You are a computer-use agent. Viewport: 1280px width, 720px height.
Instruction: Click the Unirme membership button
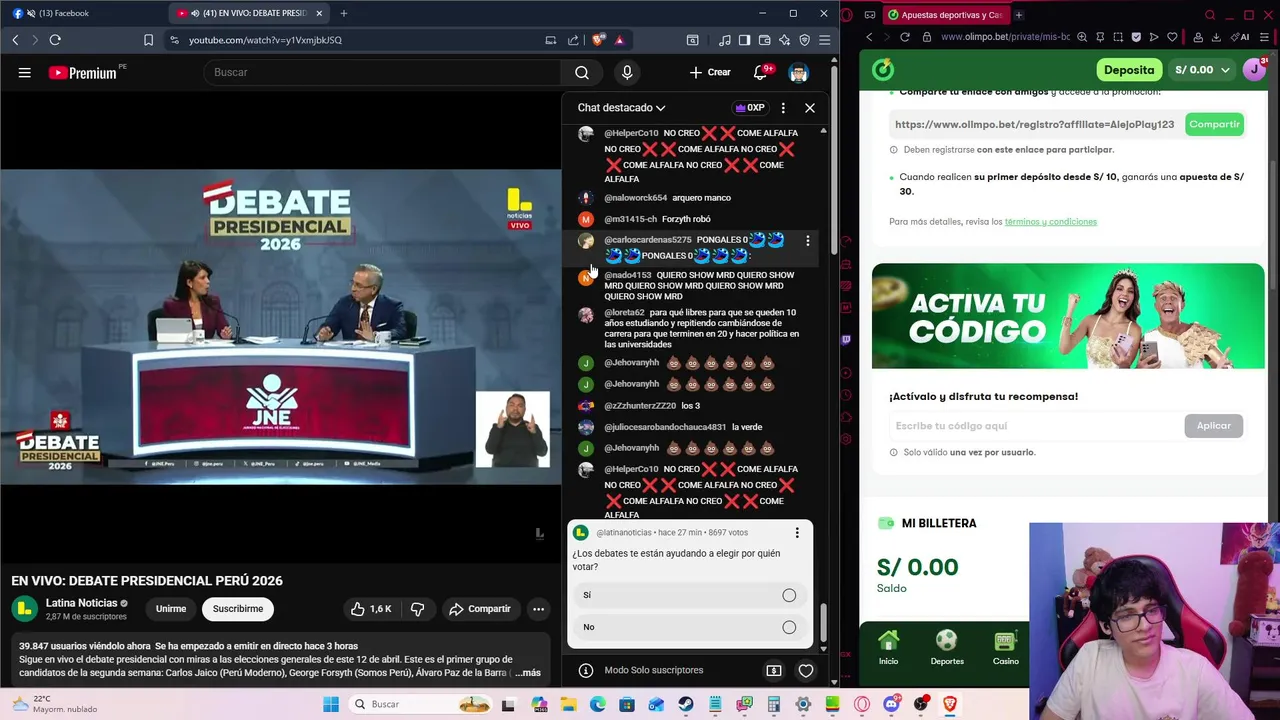tap(171, 609)
